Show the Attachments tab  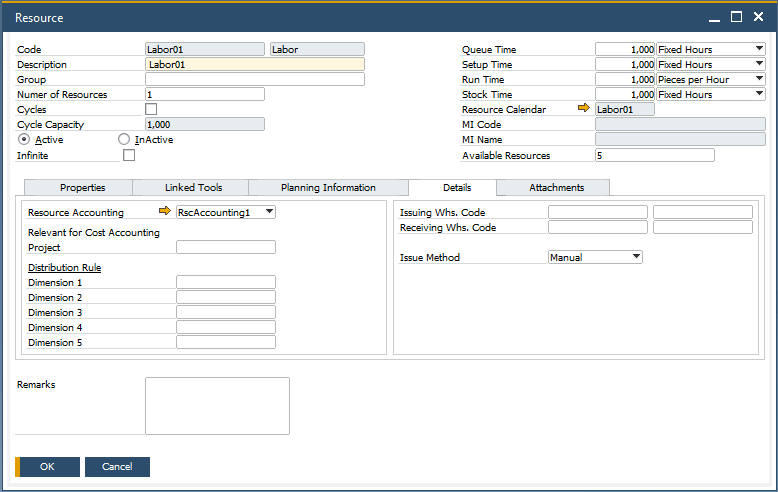[x=556, y=187]
